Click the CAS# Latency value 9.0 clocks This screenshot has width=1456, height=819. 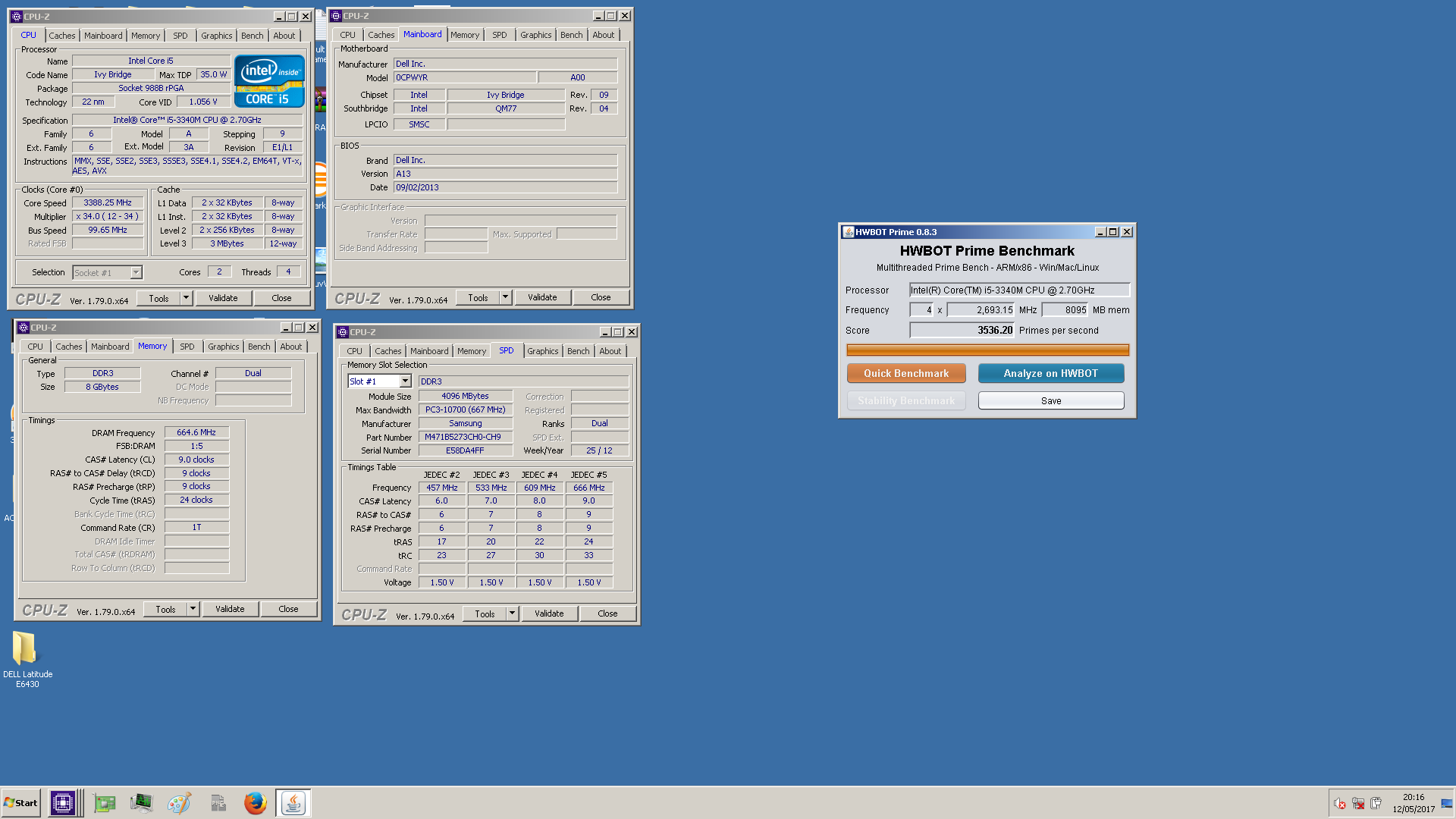point(196,460)
